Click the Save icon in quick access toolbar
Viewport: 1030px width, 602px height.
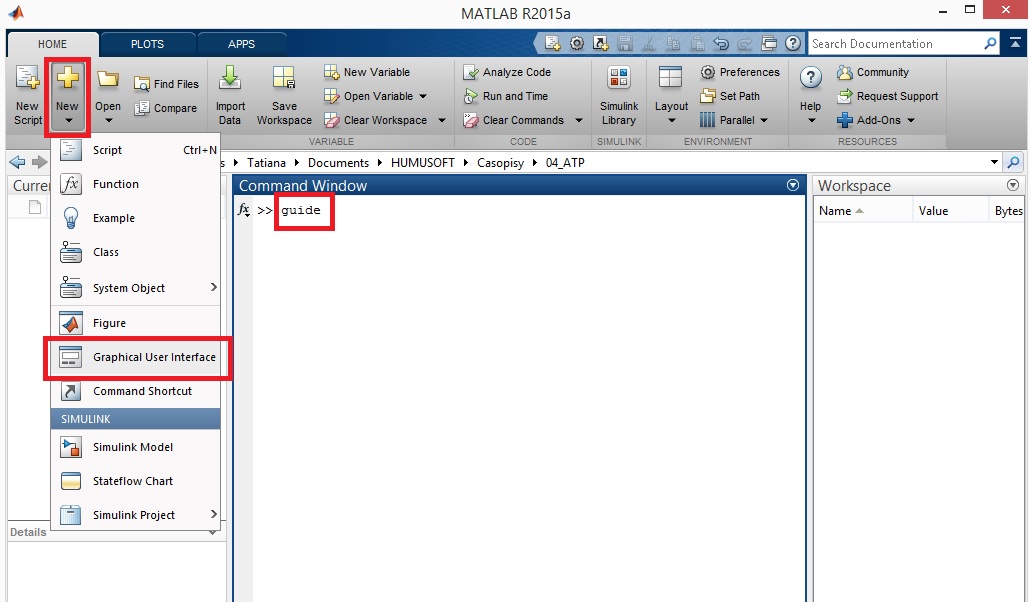click(x=625, y=44)
